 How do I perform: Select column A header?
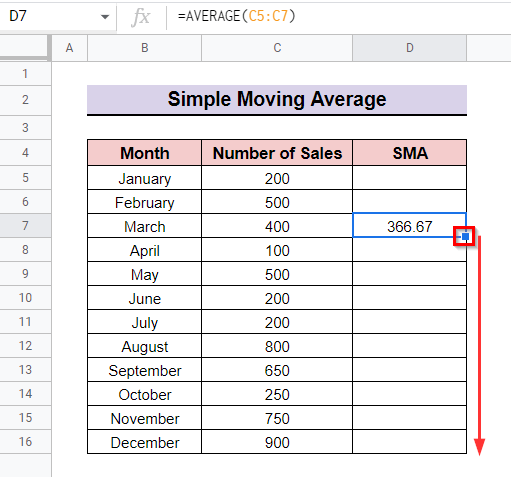point(69,48)
